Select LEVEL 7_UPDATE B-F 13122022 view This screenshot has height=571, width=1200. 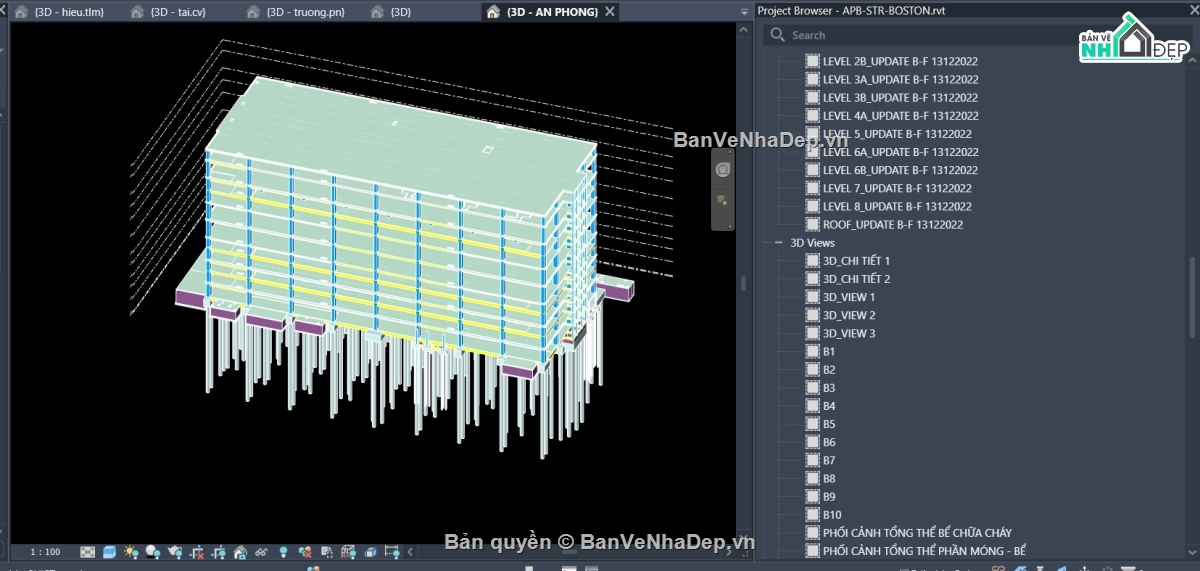(897, 188)
